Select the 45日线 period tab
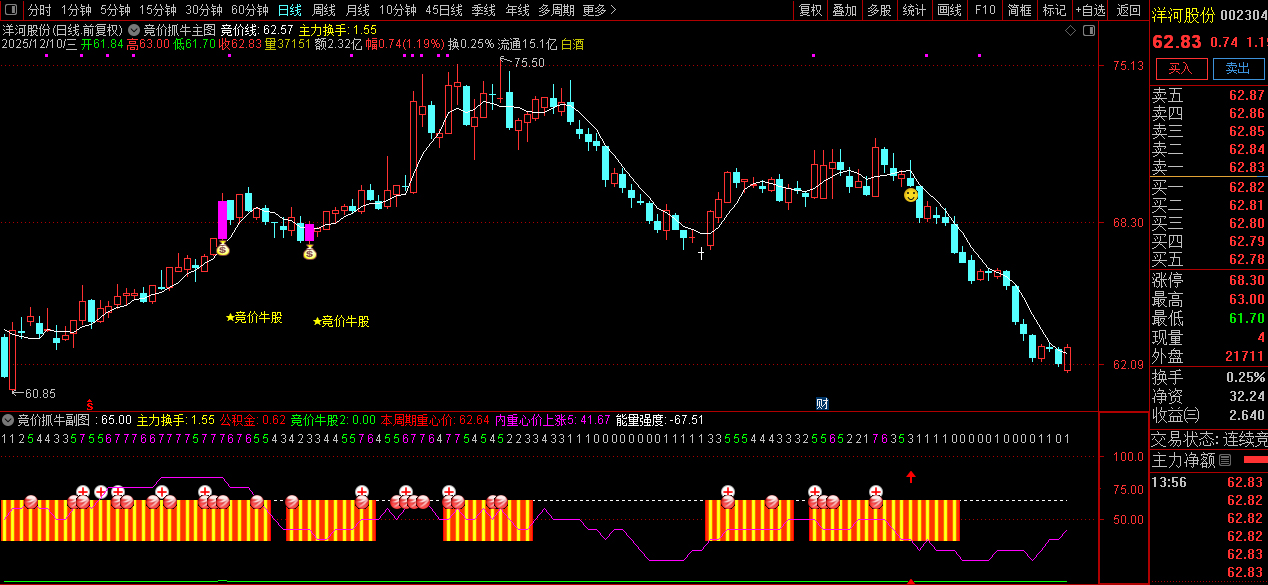Viewport: 1268px width, 585px height. (x=444, y=10)
